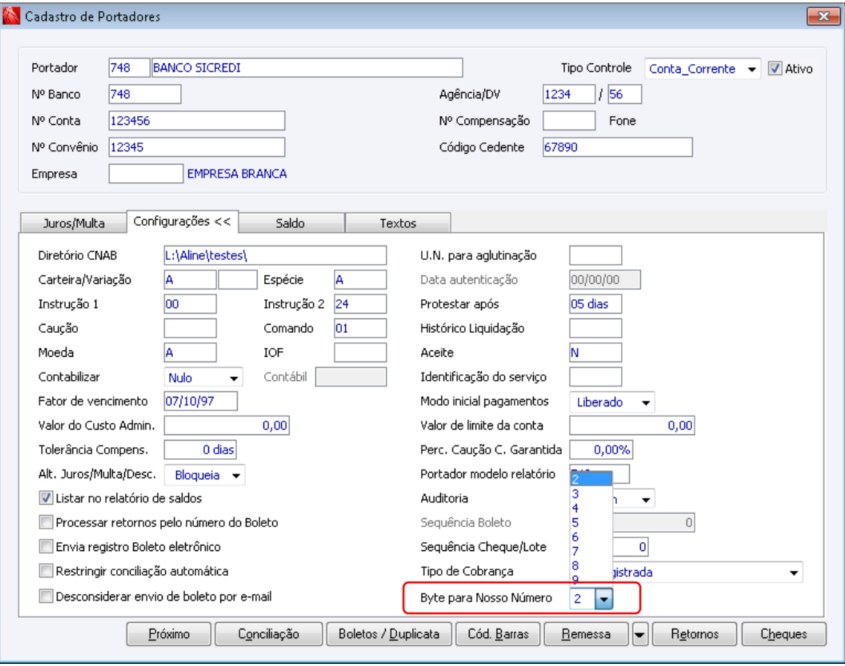This screenshot has height=666, width=845.
Task: Choose option 6 in the byte list
Action: 591,537
